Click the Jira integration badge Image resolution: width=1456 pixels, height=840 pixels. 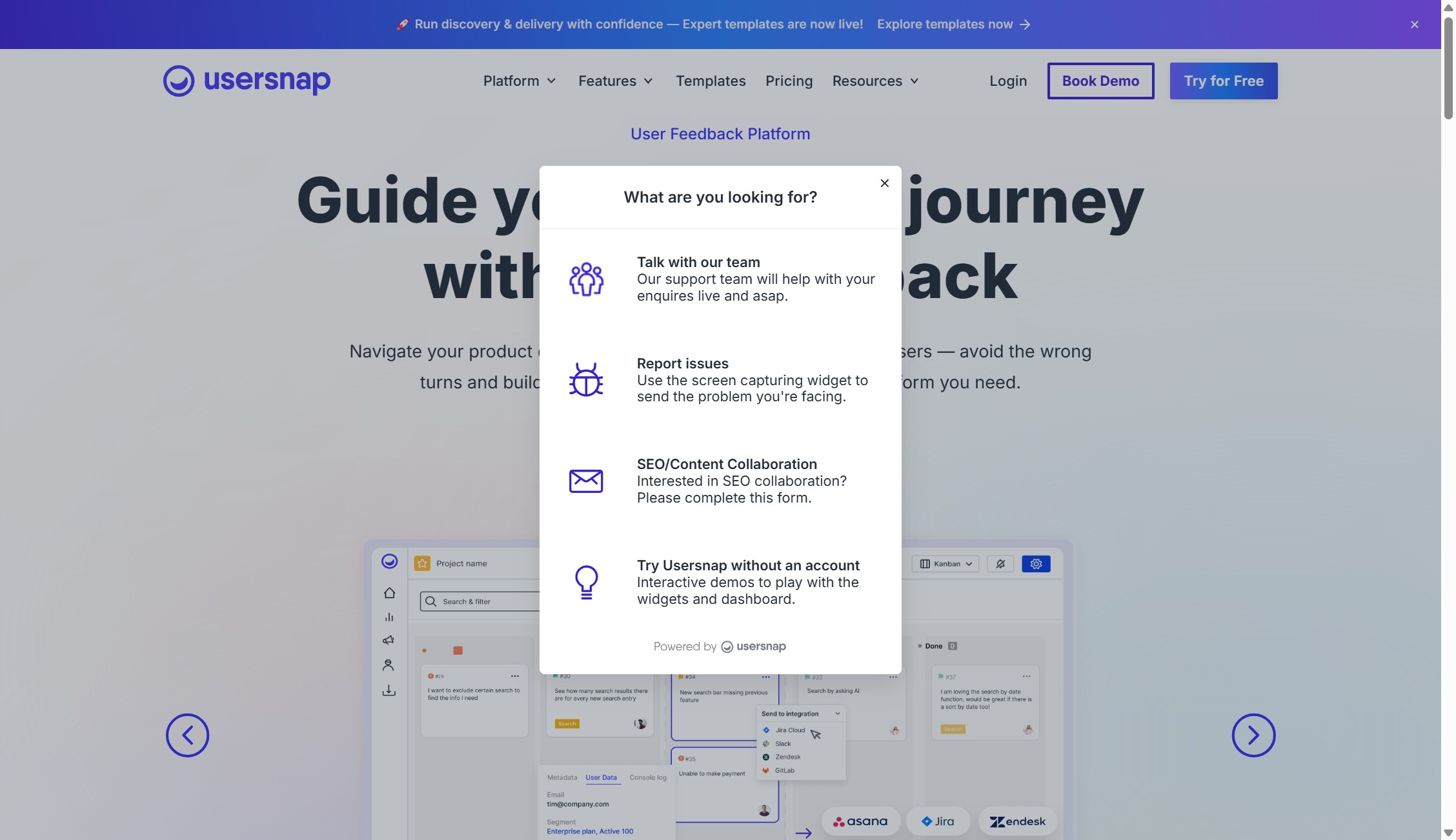(938, 821)
